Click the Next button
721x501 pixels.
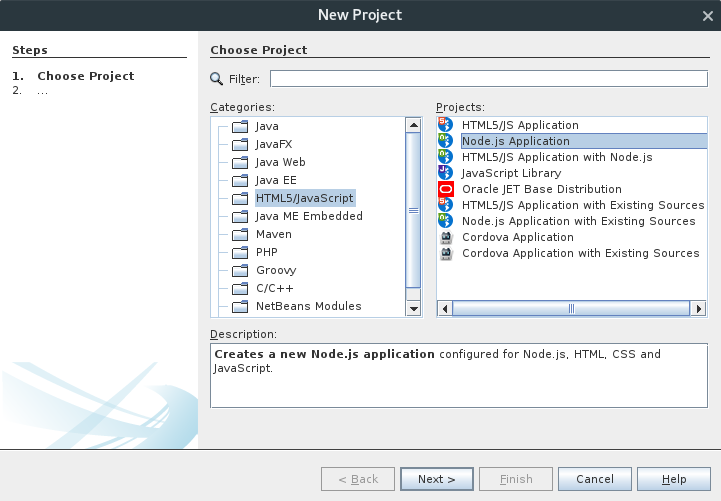[x=437, y=479]
